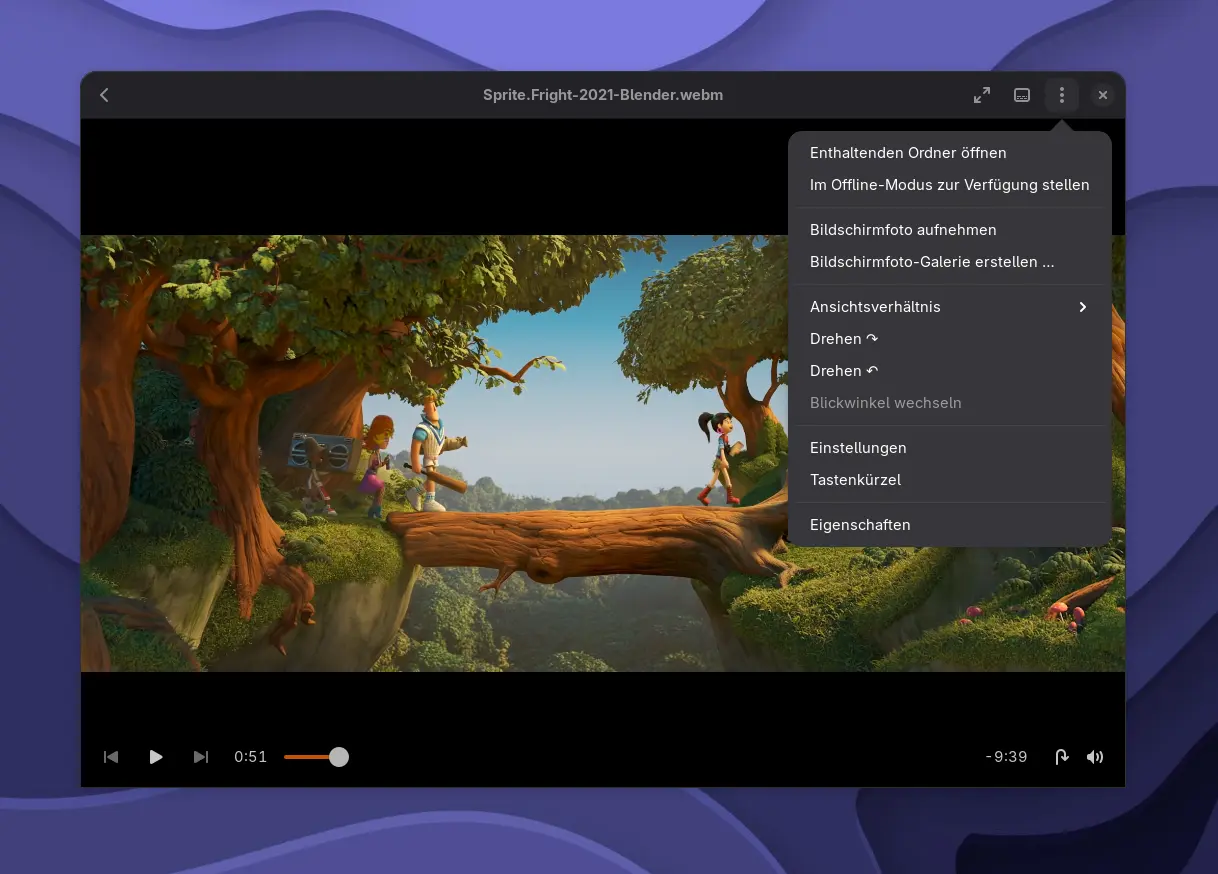Rotate video clockwise with Drehen ↷
Image resolution: width=1218 pixels, height=874 pixels.
[844, 339]
